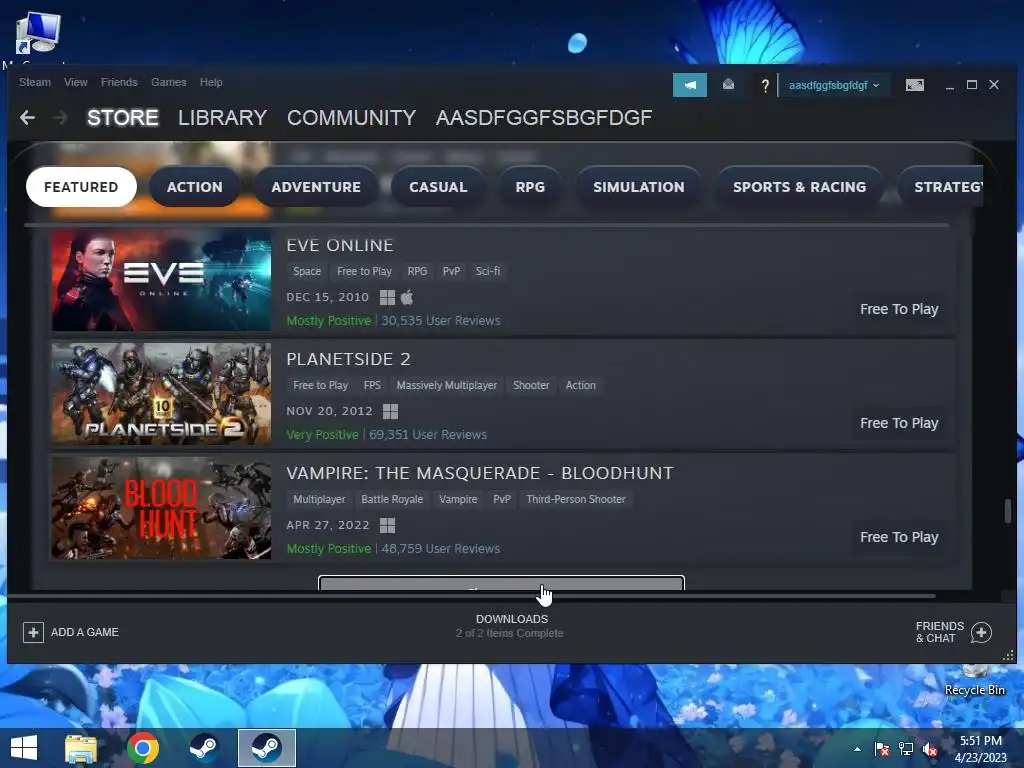Click the Steam back navigation arrow

27,118
